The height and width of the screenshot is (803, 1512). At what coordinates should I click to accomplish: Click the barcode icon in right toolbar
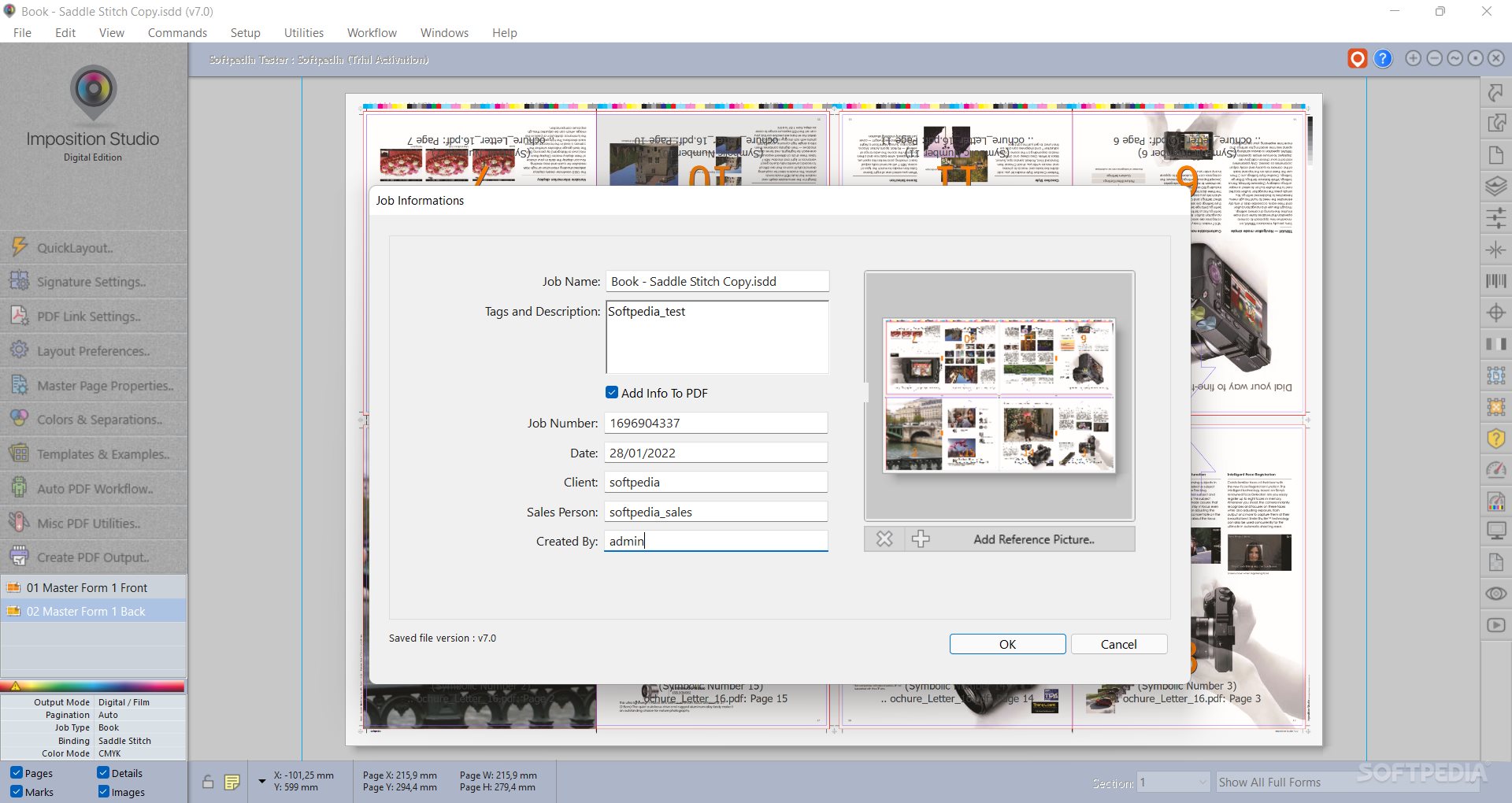[x=1495, y=281]
